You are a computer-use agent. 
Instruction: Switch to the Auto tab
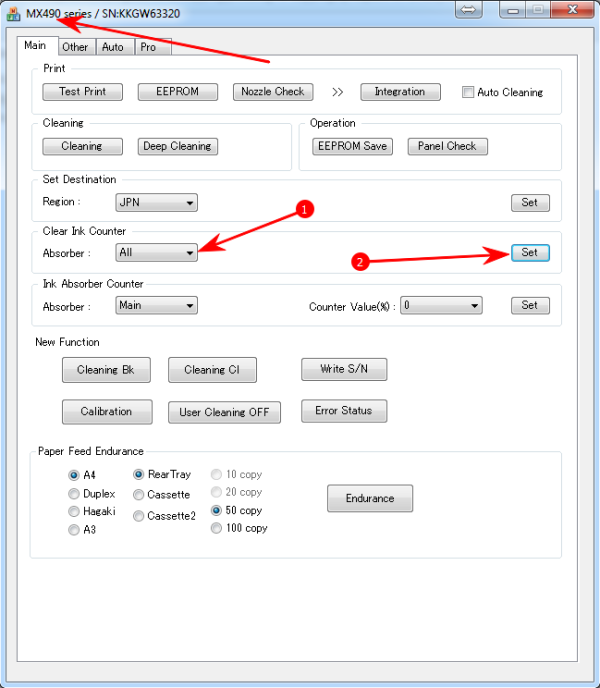(x=113, y=47)
